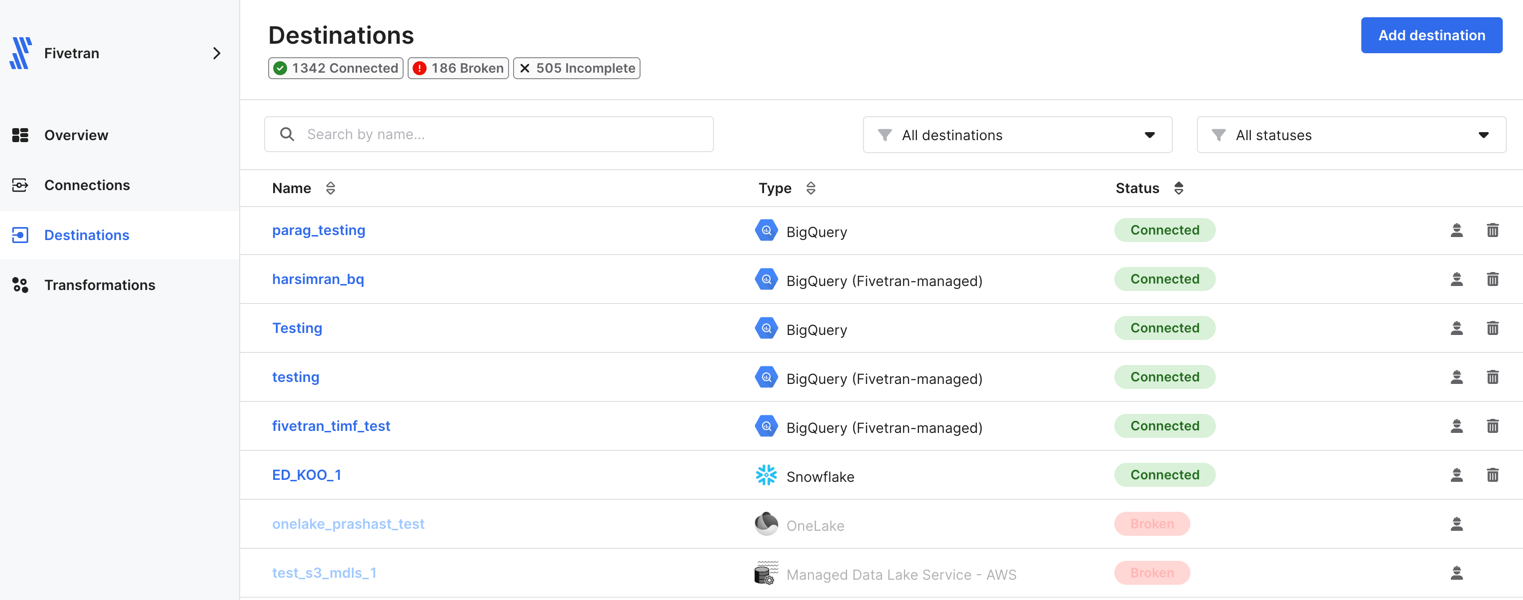Viewport: 1523px width, 600px height.
Task: Open the Overview page
Action: (x=76, y=135)
